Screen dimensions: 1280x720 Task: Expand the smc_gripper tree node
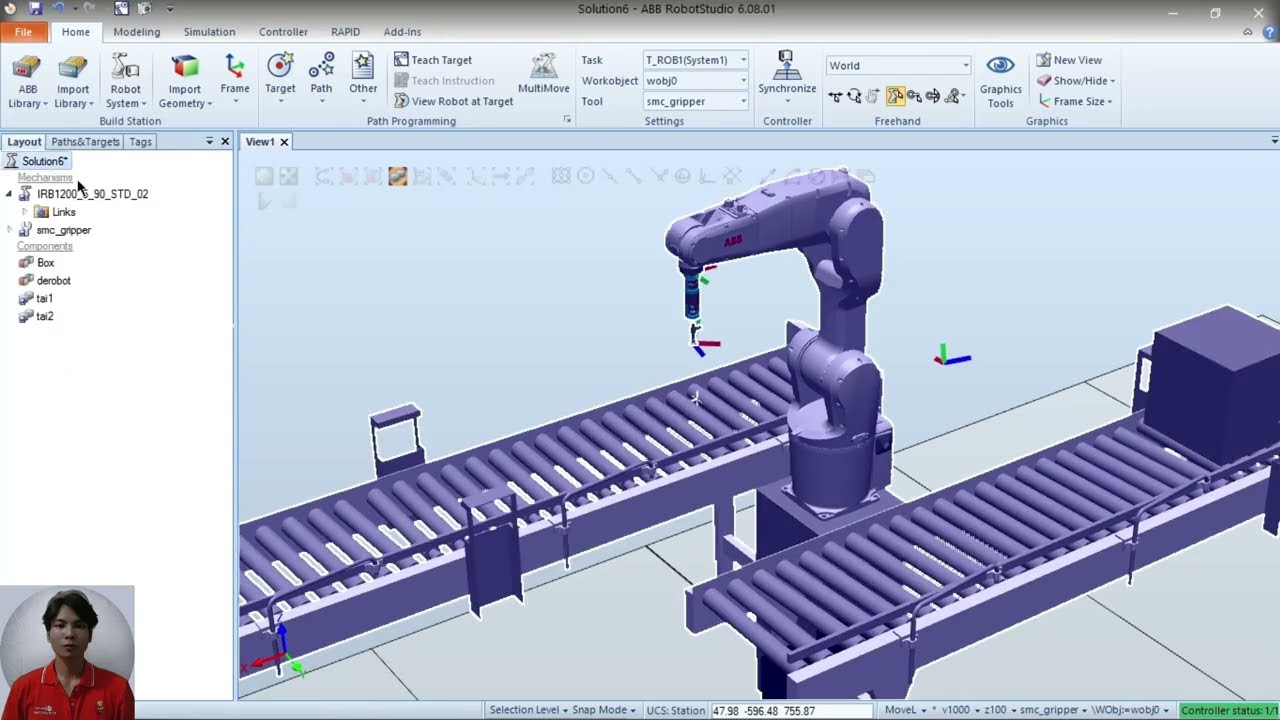tap(10, 230)
